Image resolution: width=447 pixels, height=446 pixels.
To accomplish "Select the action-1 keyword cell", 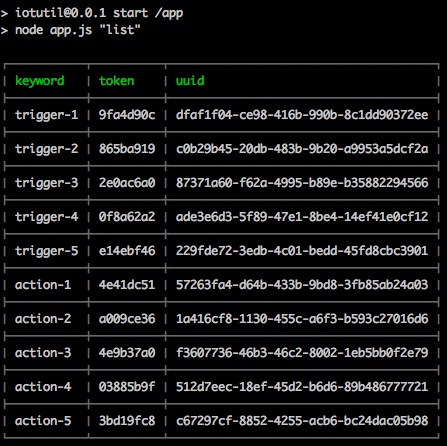I will pyautogui.click(x=43, y=285).
